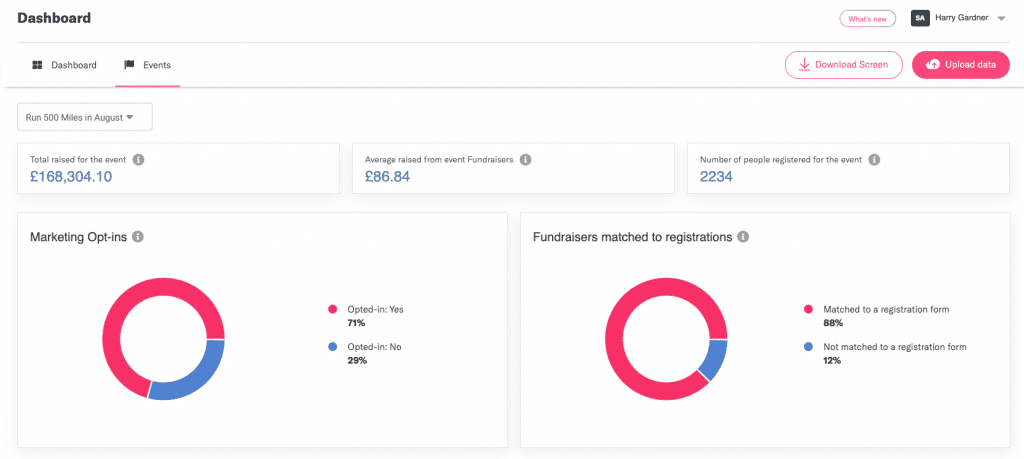
Task: Click the SA user avatar badge
Action: point(919,18)
